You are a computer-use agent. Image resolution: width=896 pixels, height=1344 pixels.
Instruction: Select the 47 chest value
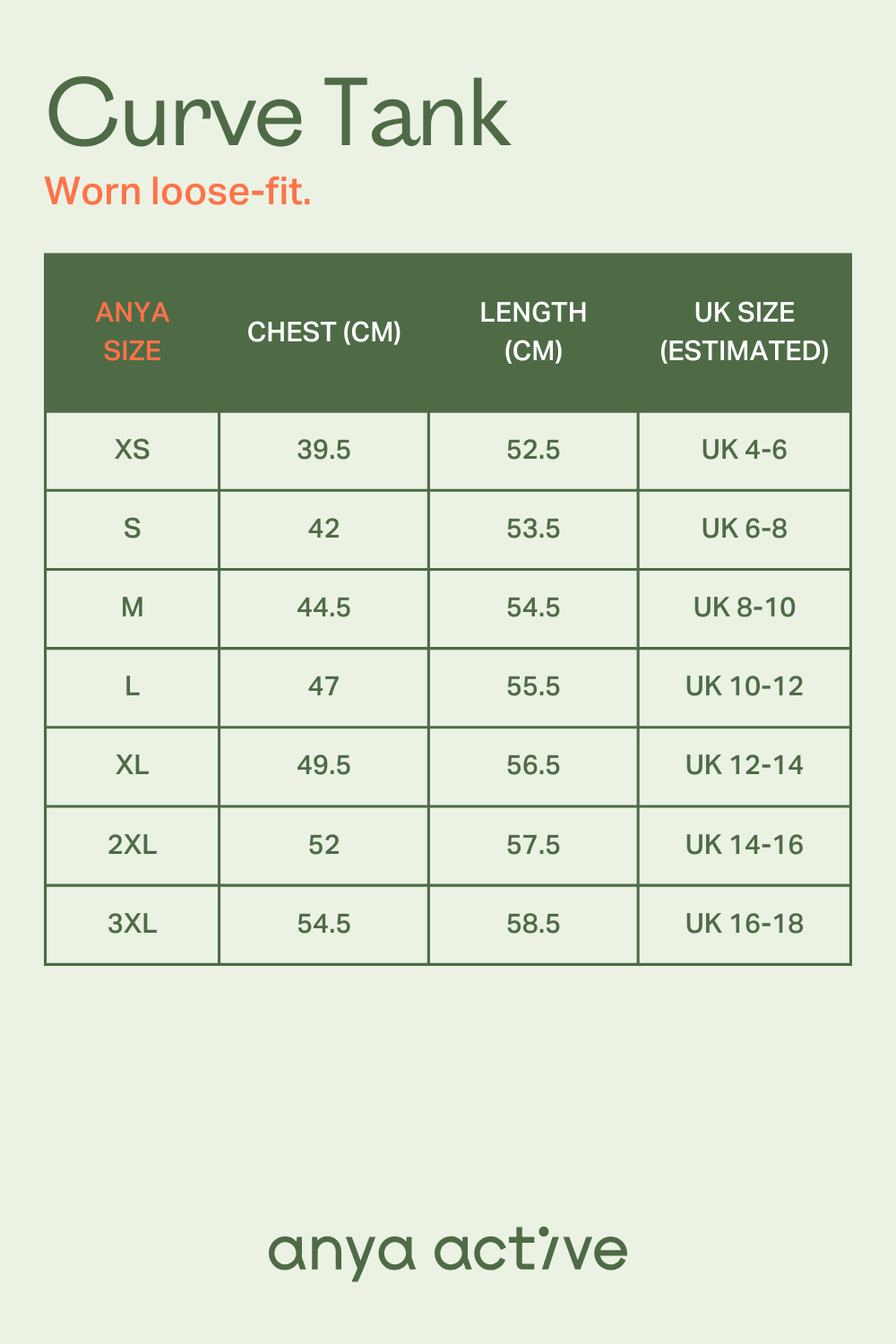323,686
